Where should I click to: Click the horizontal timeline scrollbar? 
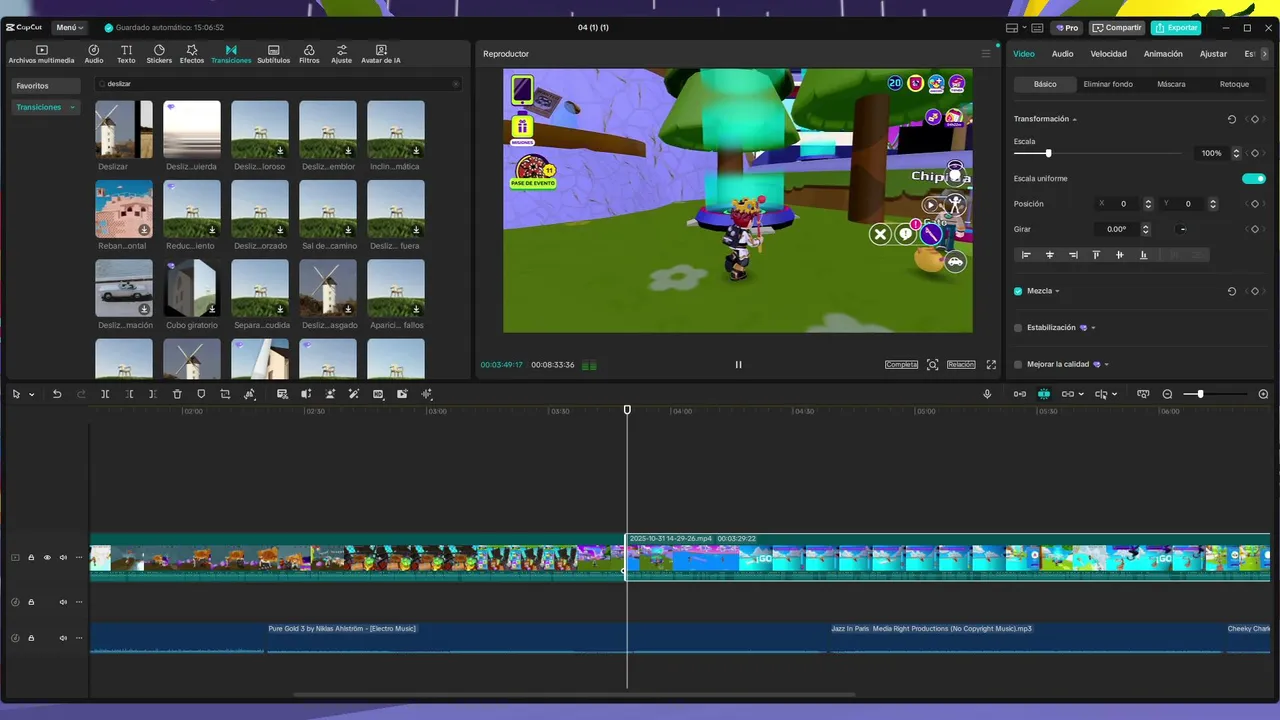[574, 694]
